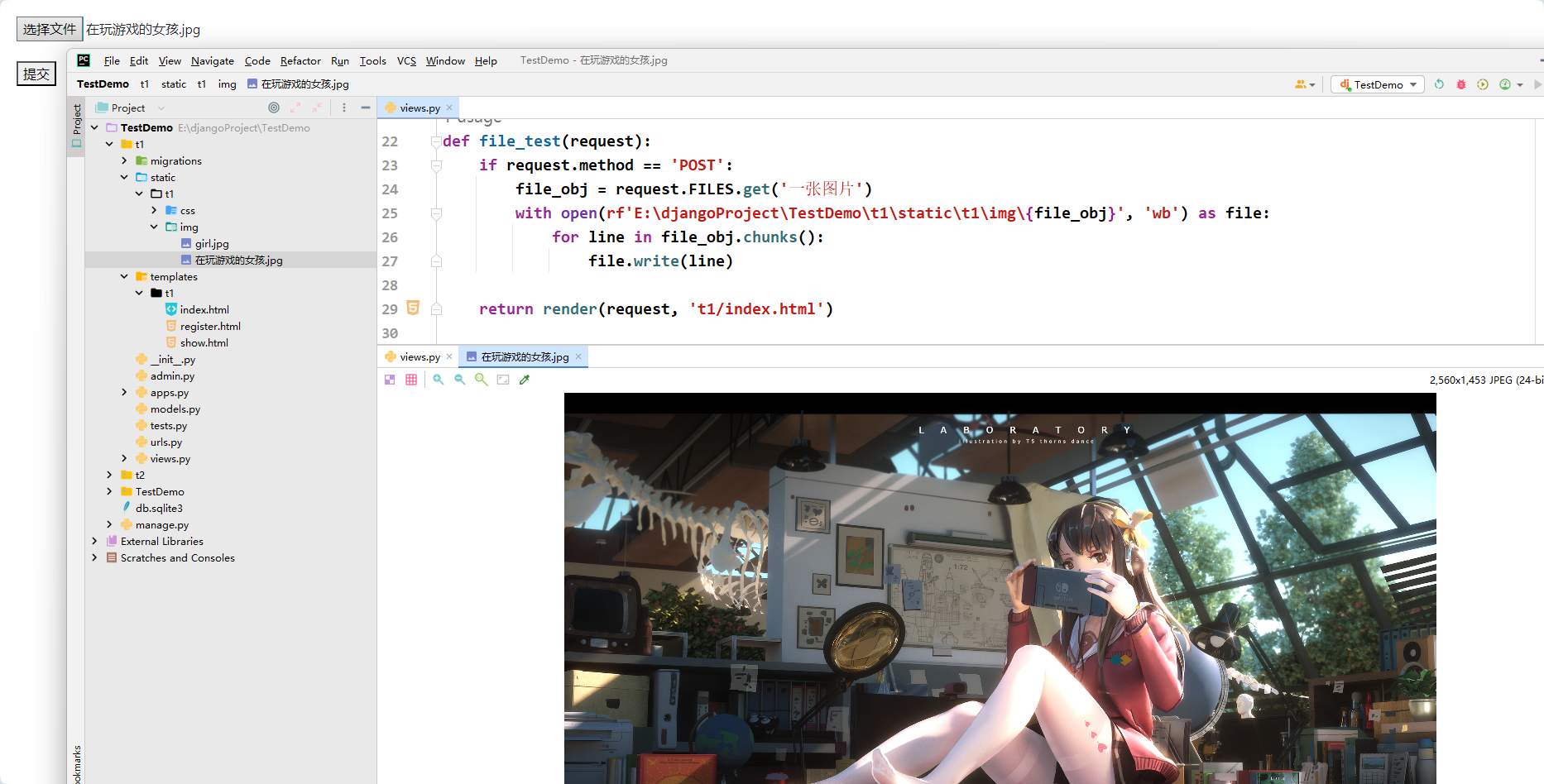Toggle code fold at line 22
Screen dimensions: 1544x784
click(436, 141)
